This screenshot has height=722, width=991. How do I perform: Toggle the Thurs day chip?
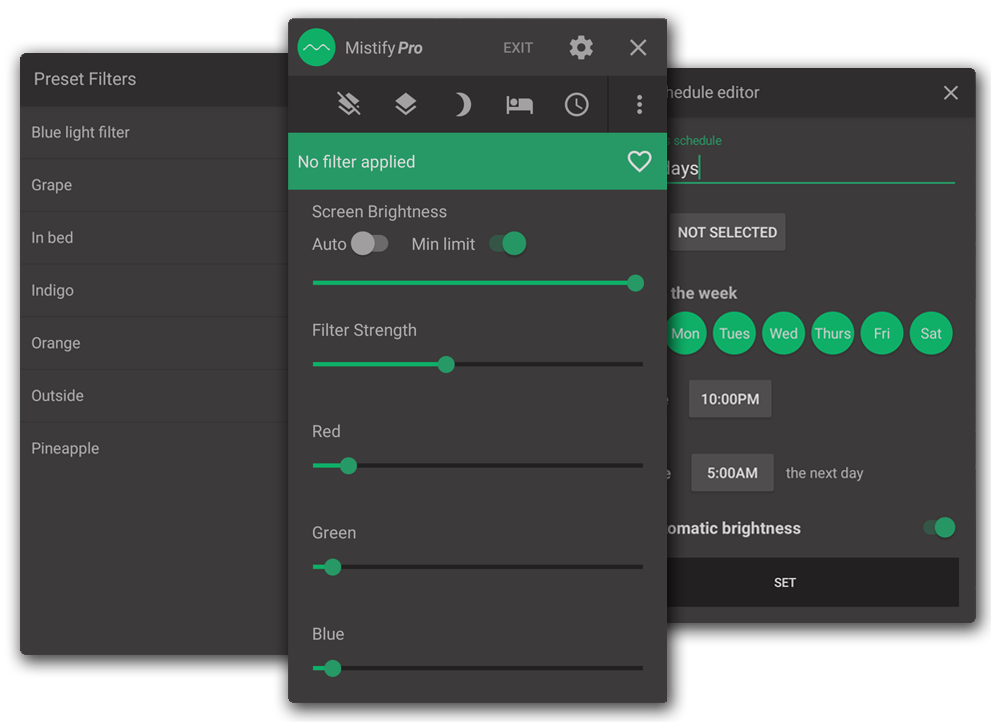(x=833, y=333)
